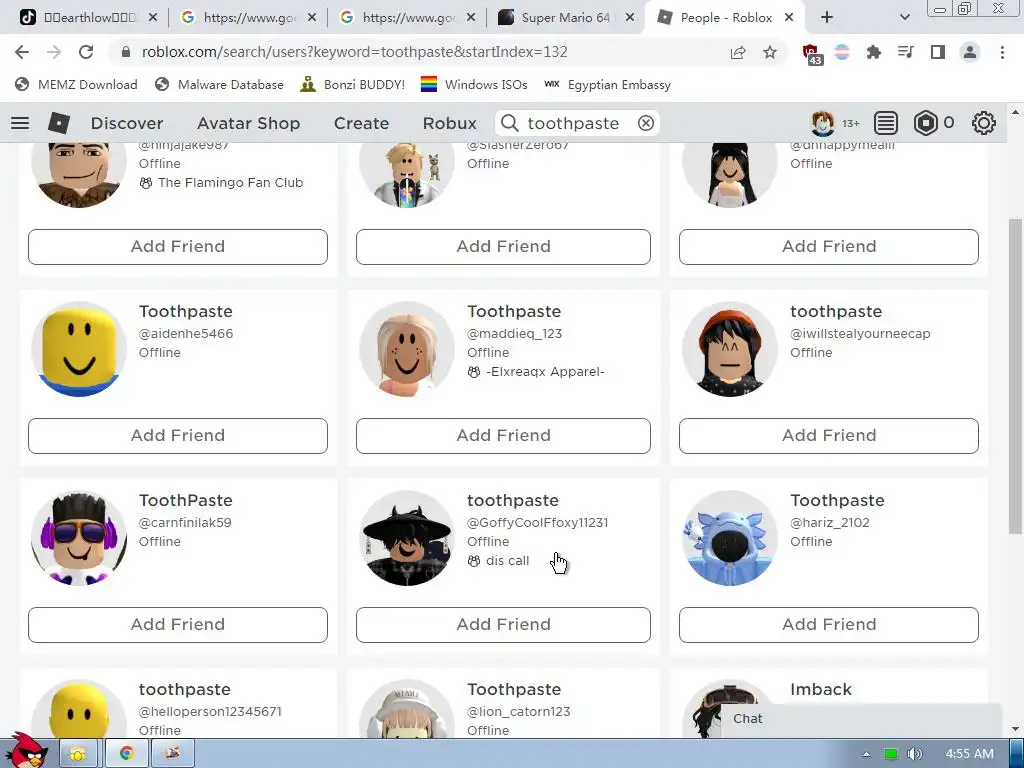
Task: Add friend for iwillstealyourneecap
Action: tap(829, 436)
